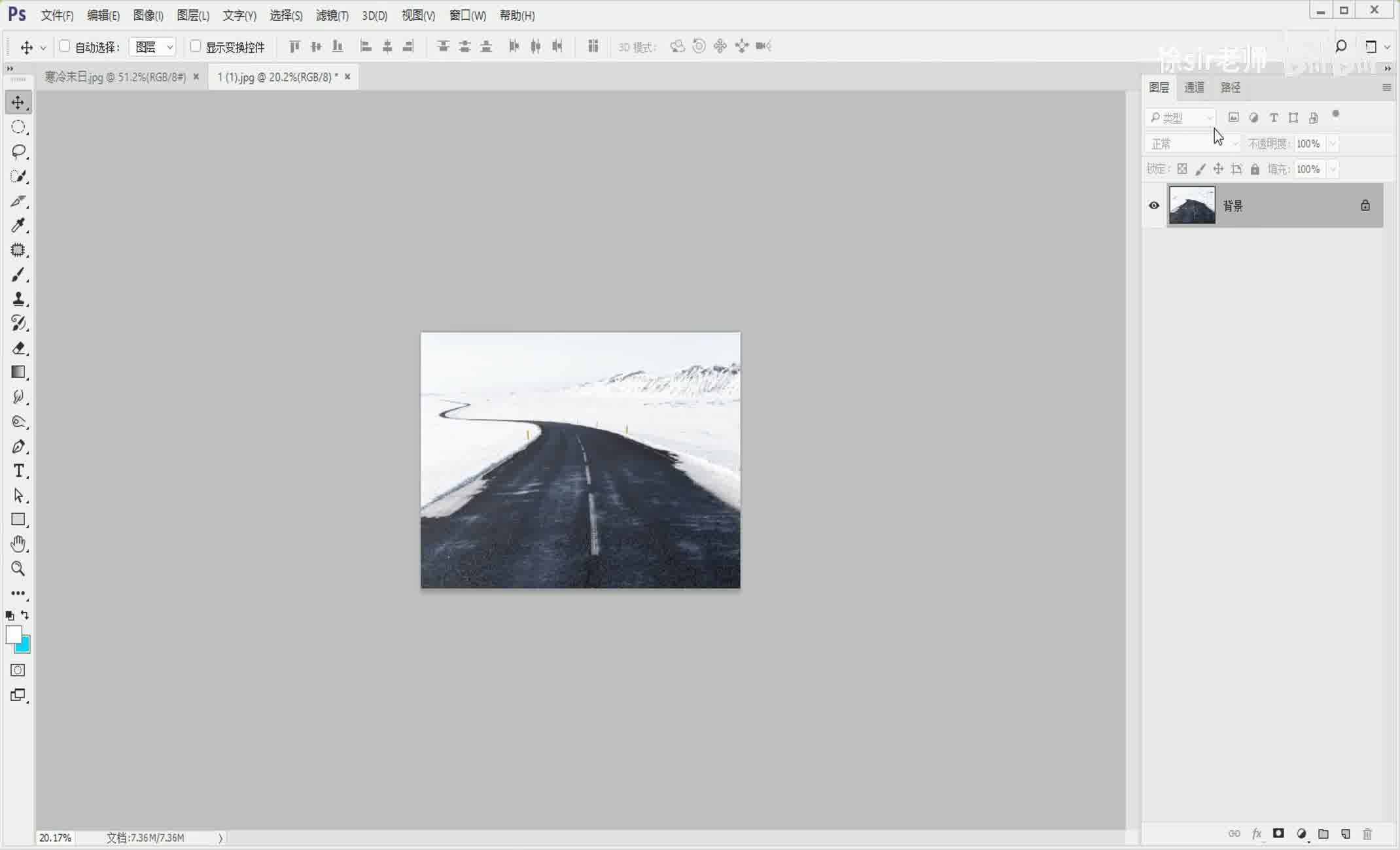Screen dimensions: 1400x850
Task: Click the 背景 layer thumbnail
Action: (x=1191, y=205)
